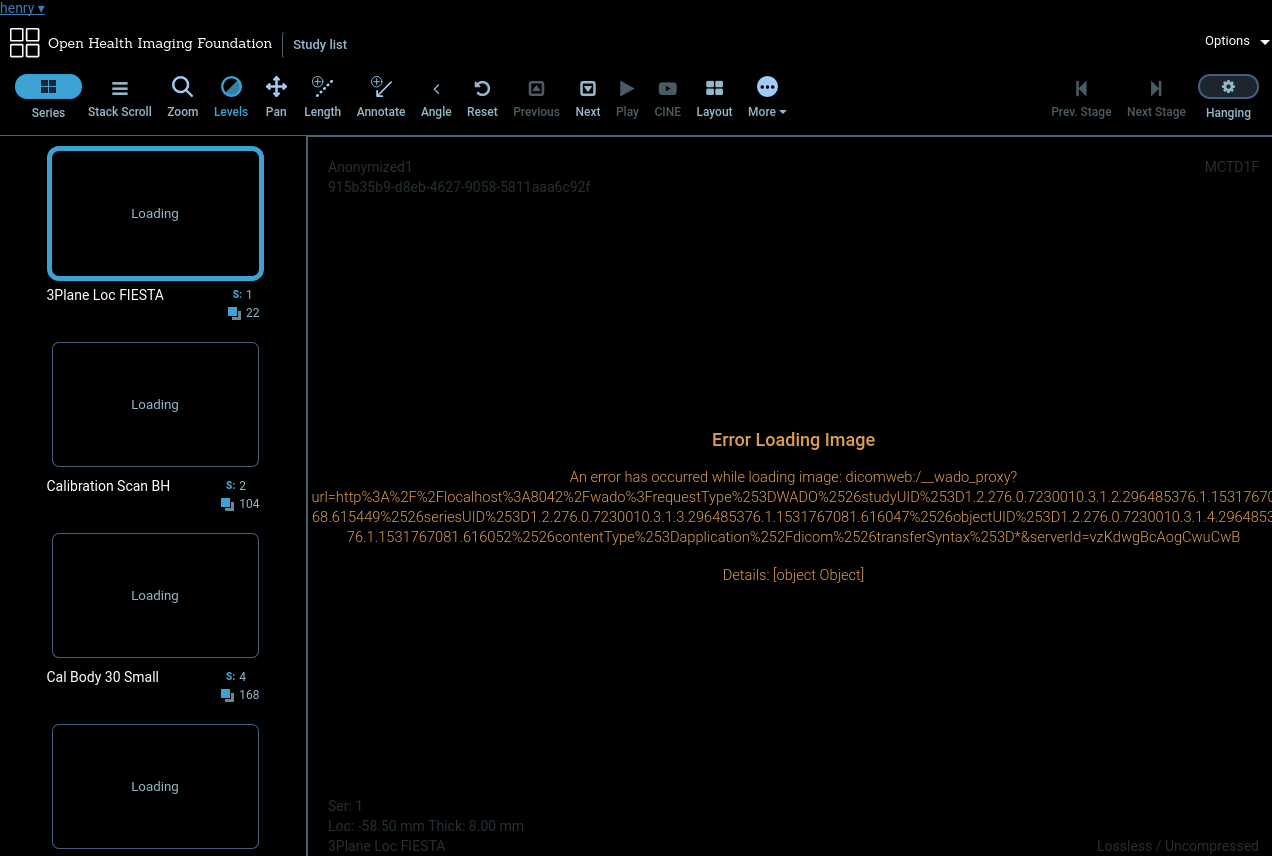This screenshot has height=856, width=1272.
Task: Choose the Length measurement tool
Action: click(322, 97)
